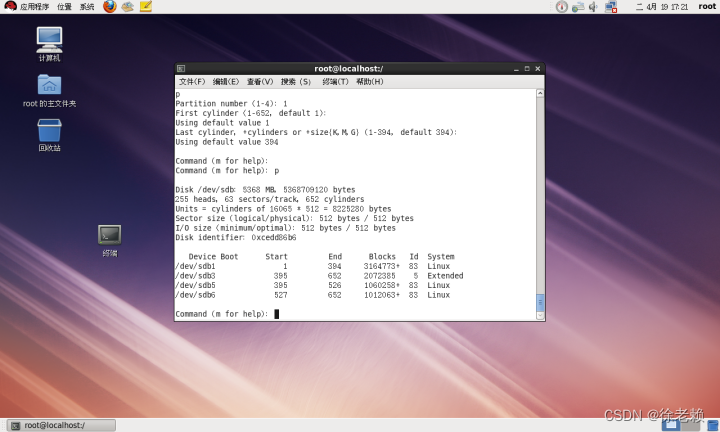Open the volume control tray icon
Screen dimensions: 720x432
click(x=593, y=6)
